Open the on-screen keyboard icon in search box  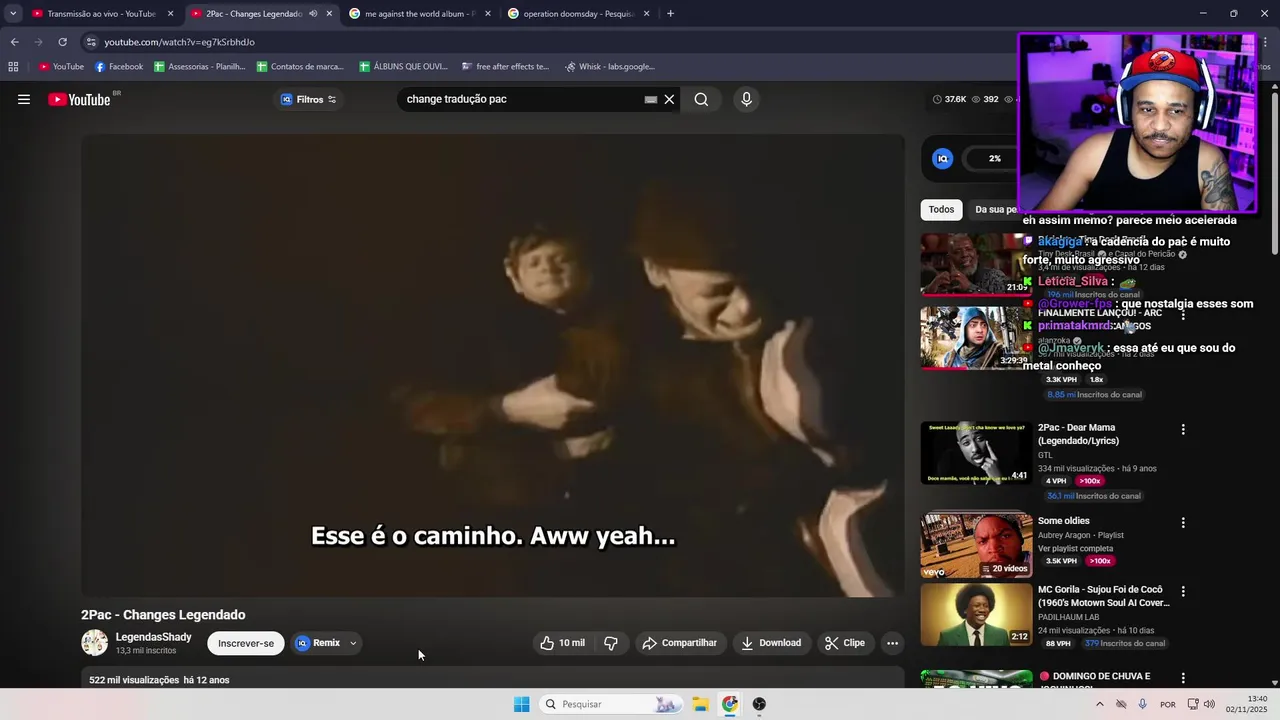point(650,100)
